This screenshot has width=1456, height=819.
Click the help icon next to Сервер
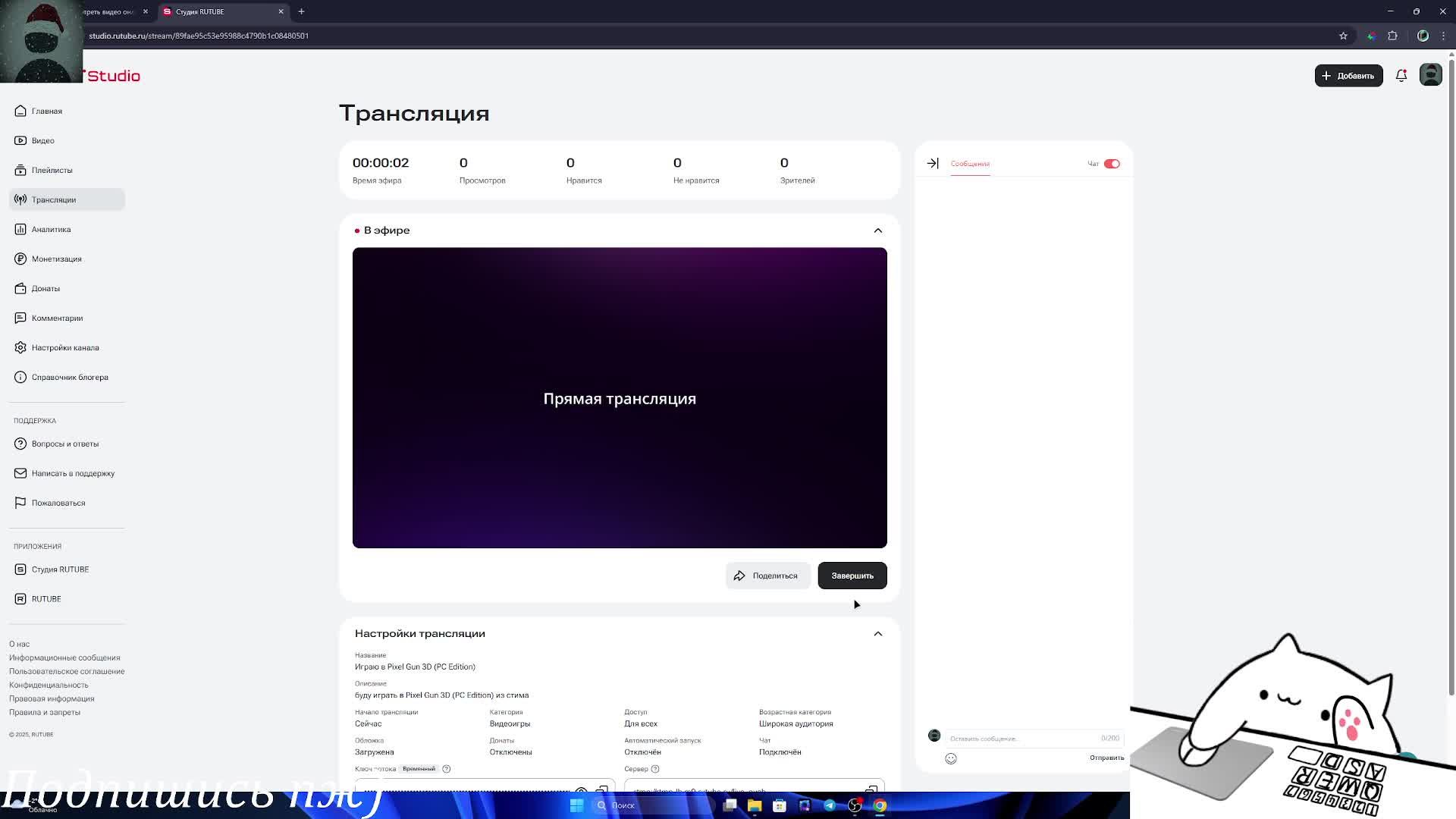click(x=655, y=769)
